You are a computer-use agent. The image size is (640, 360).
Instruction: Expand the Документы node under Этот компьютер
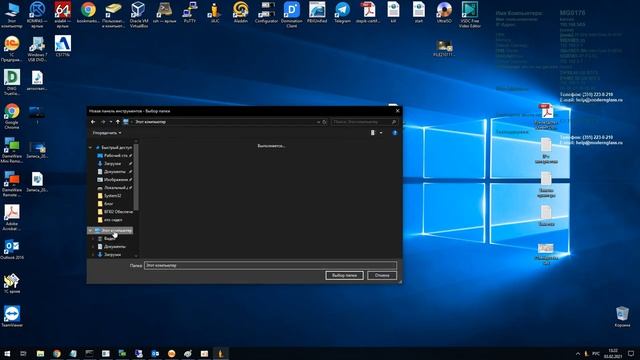coord(93,247)
